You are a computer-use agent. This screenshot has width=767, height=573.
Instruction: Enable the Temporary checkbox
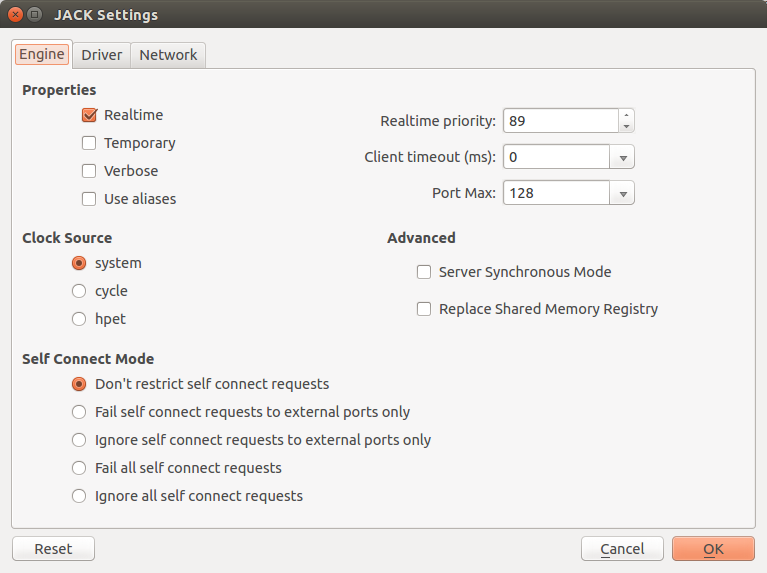(x=89, y=143)
